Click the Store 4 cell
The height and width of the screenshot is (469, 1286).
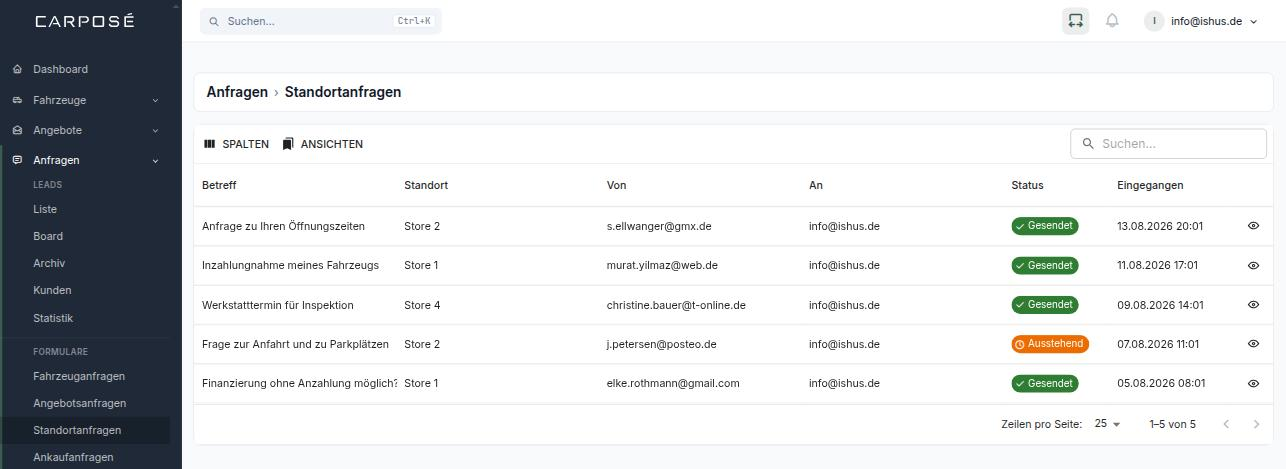point(422,305)
